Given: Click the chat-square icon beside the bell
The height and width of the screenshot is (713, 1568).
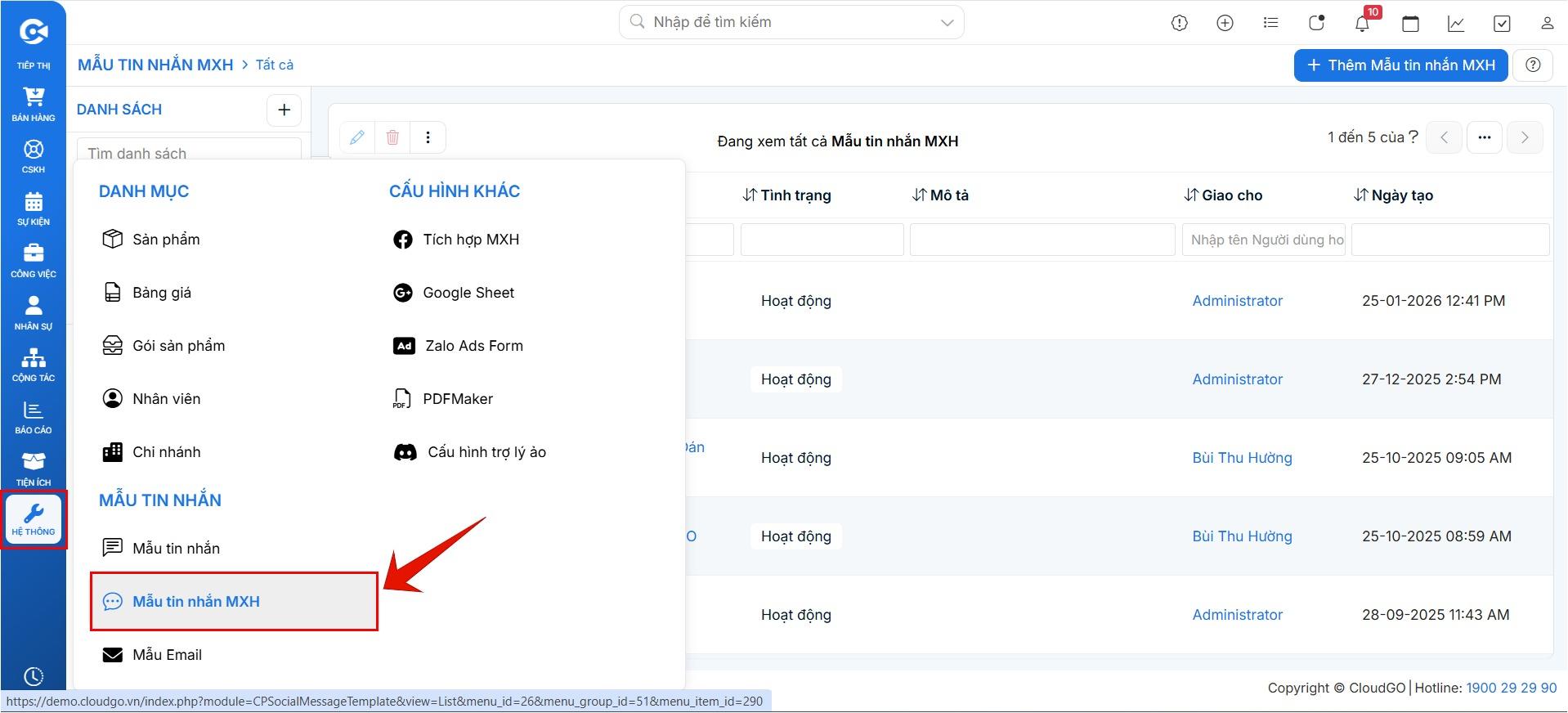Looking at the screenshot, I should tap(1316, 23).
